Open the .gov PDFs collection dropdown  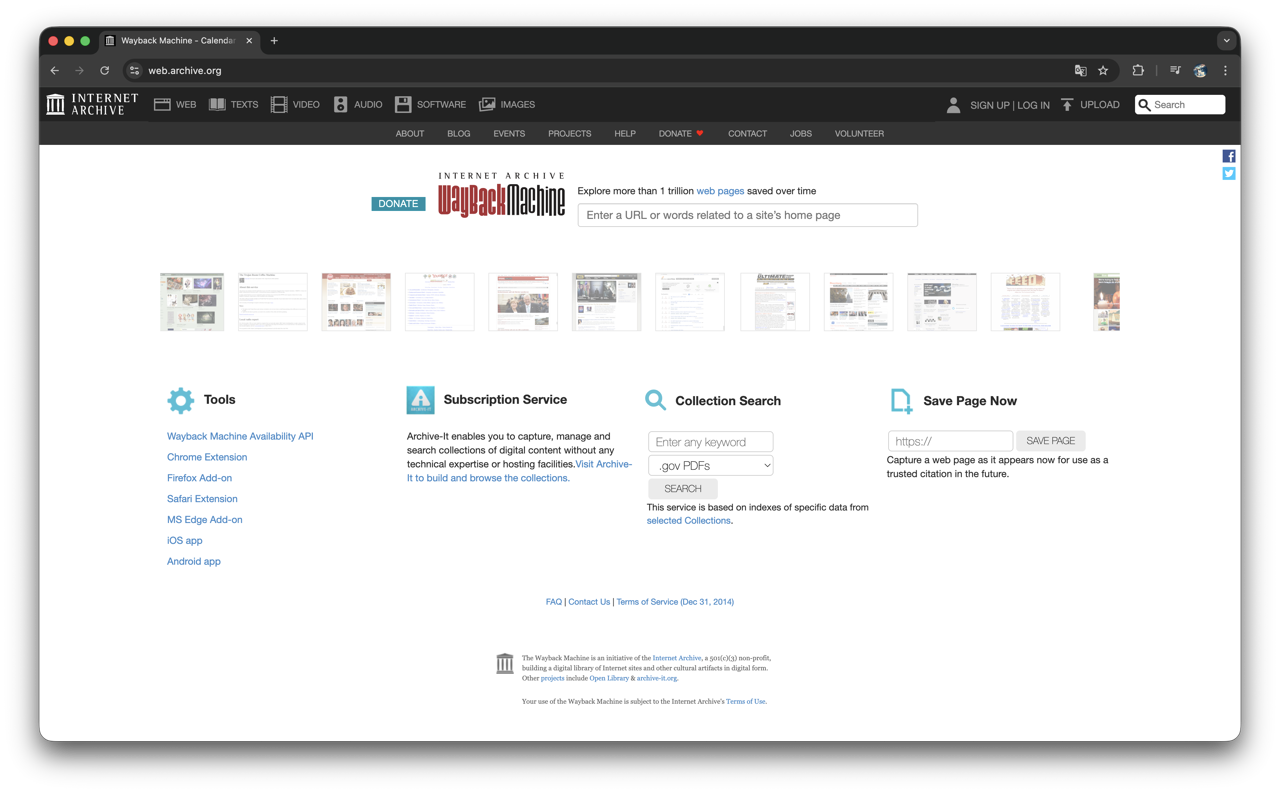coord(710,465)
